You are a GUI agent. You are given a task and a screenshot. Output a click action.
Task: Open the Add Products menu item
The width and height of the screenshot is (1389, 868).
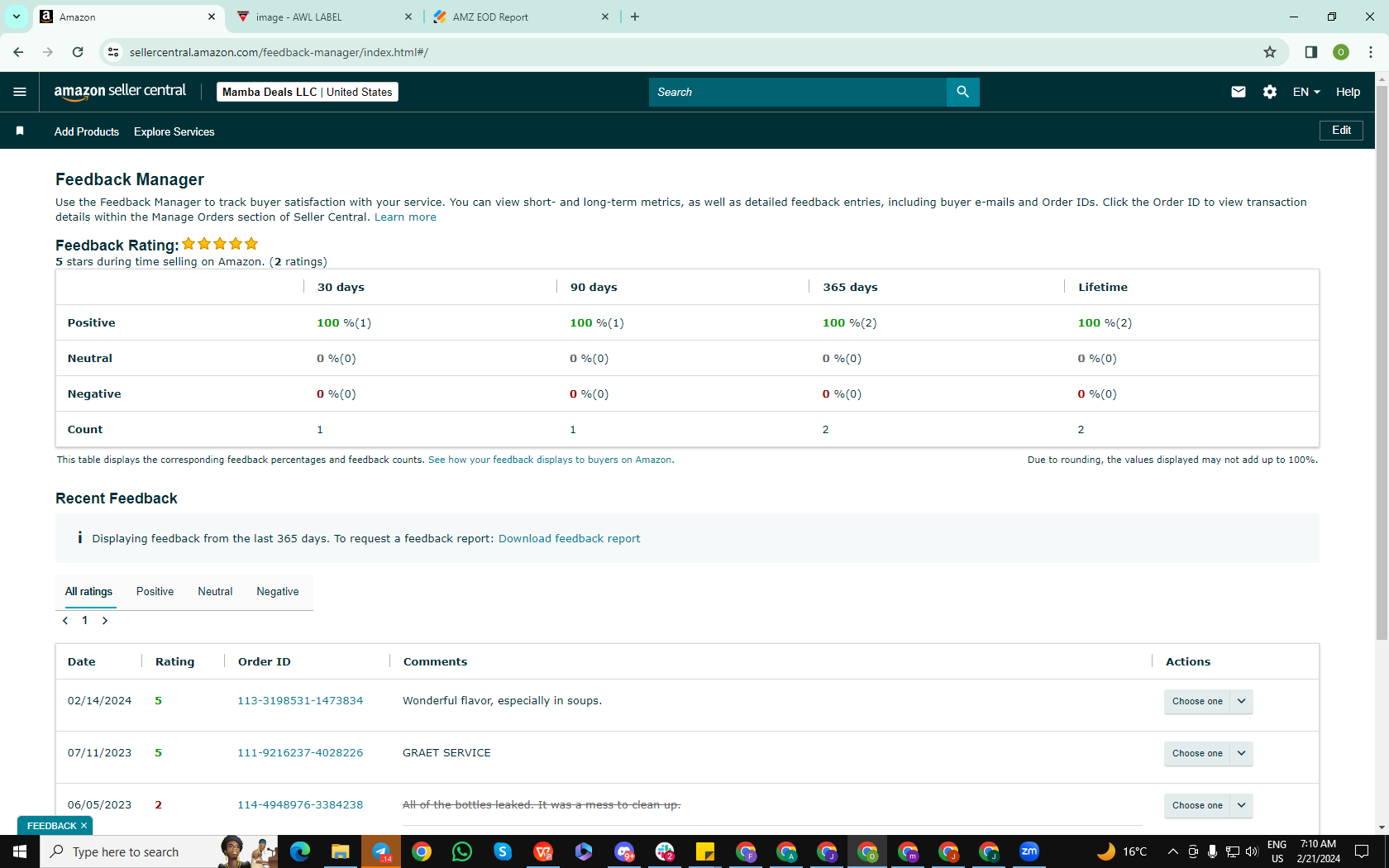87,131
